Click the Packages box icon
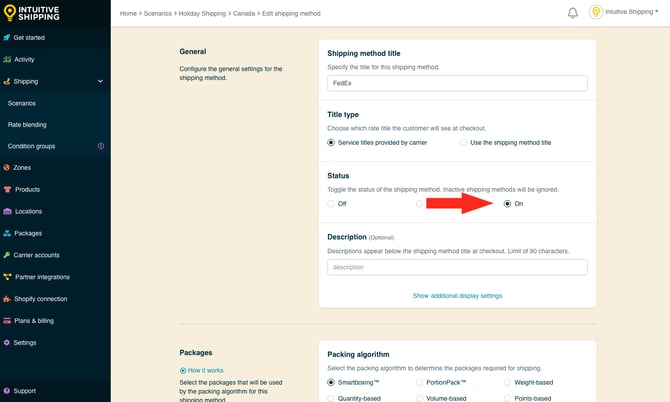670x402 pixels. [7, 233]
